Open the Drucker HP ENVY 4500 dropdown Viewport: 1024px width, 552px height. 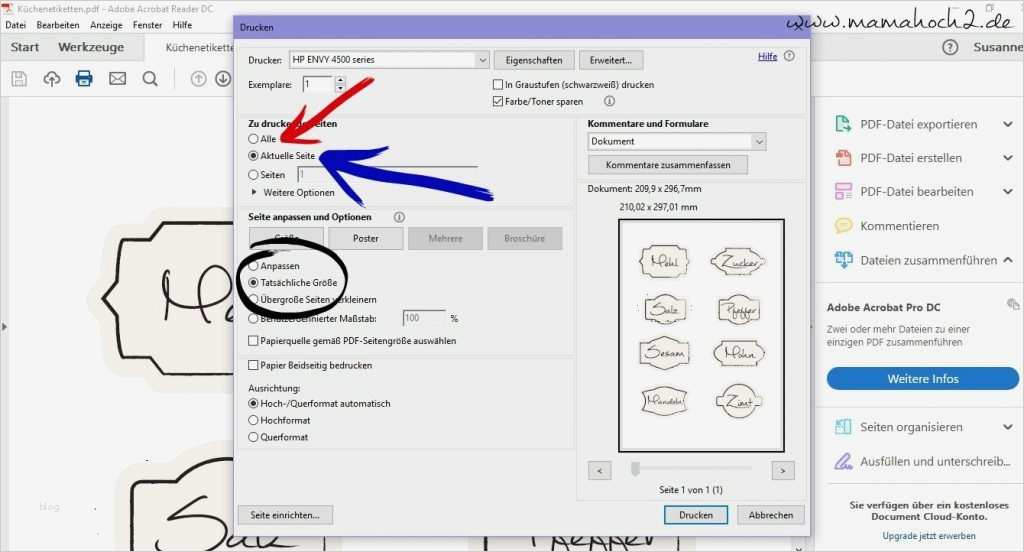389,59
